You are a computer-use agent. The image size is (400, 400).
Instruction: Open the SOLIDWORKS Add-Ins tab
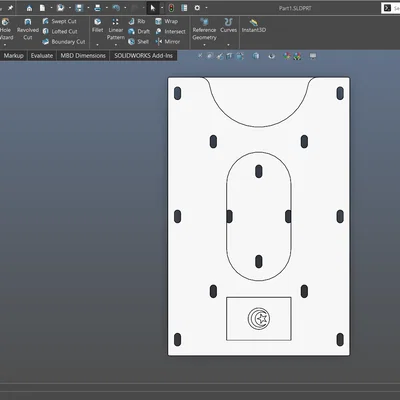point(143,56)
